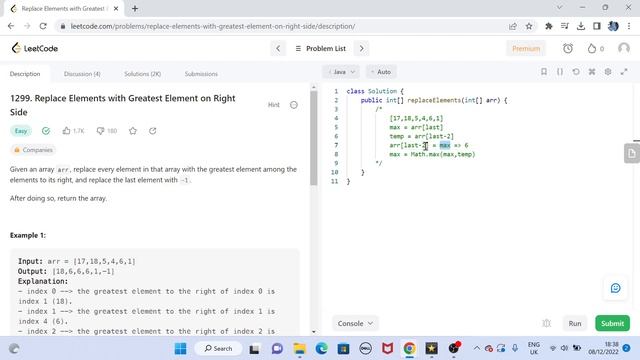This screenshot has width=640, height=360.
Task: Like the problem thumbs up
Action: (x=67, y=131)
